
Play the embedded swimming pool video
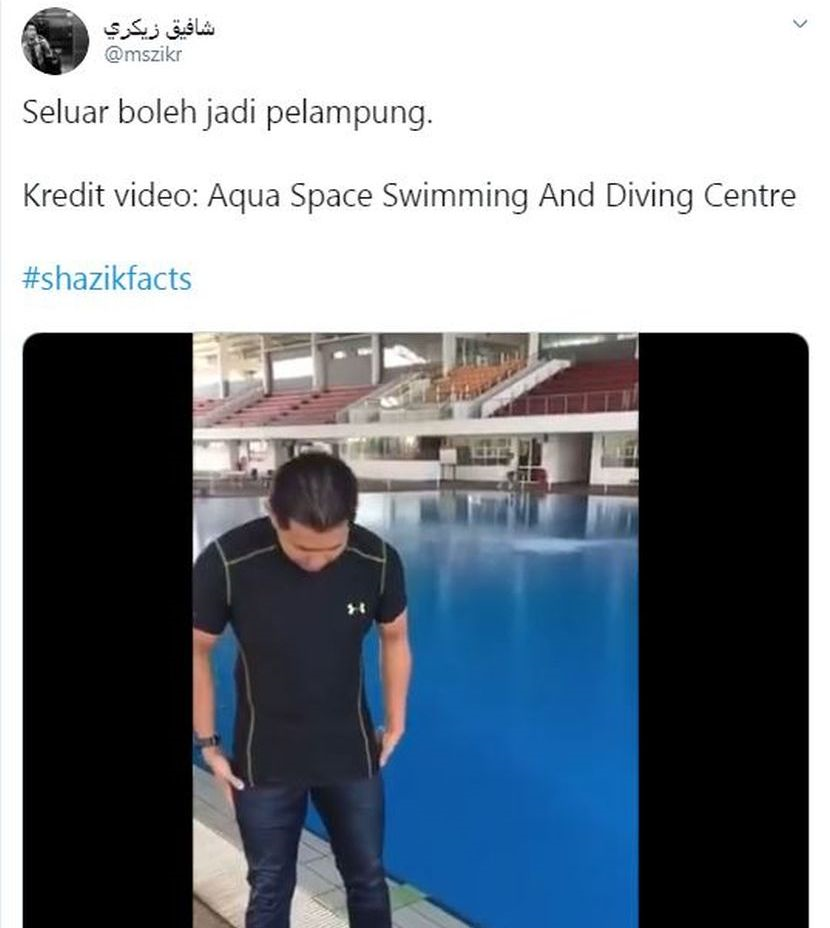pyautogui.click(x=416, y=630)
